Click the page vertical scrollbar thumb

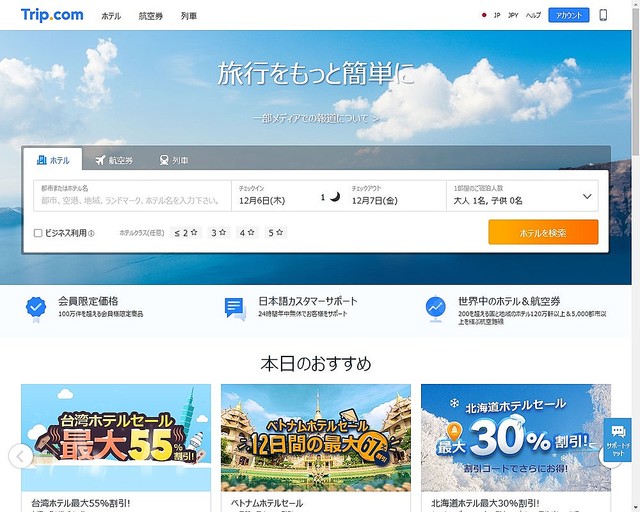[636, 80]
